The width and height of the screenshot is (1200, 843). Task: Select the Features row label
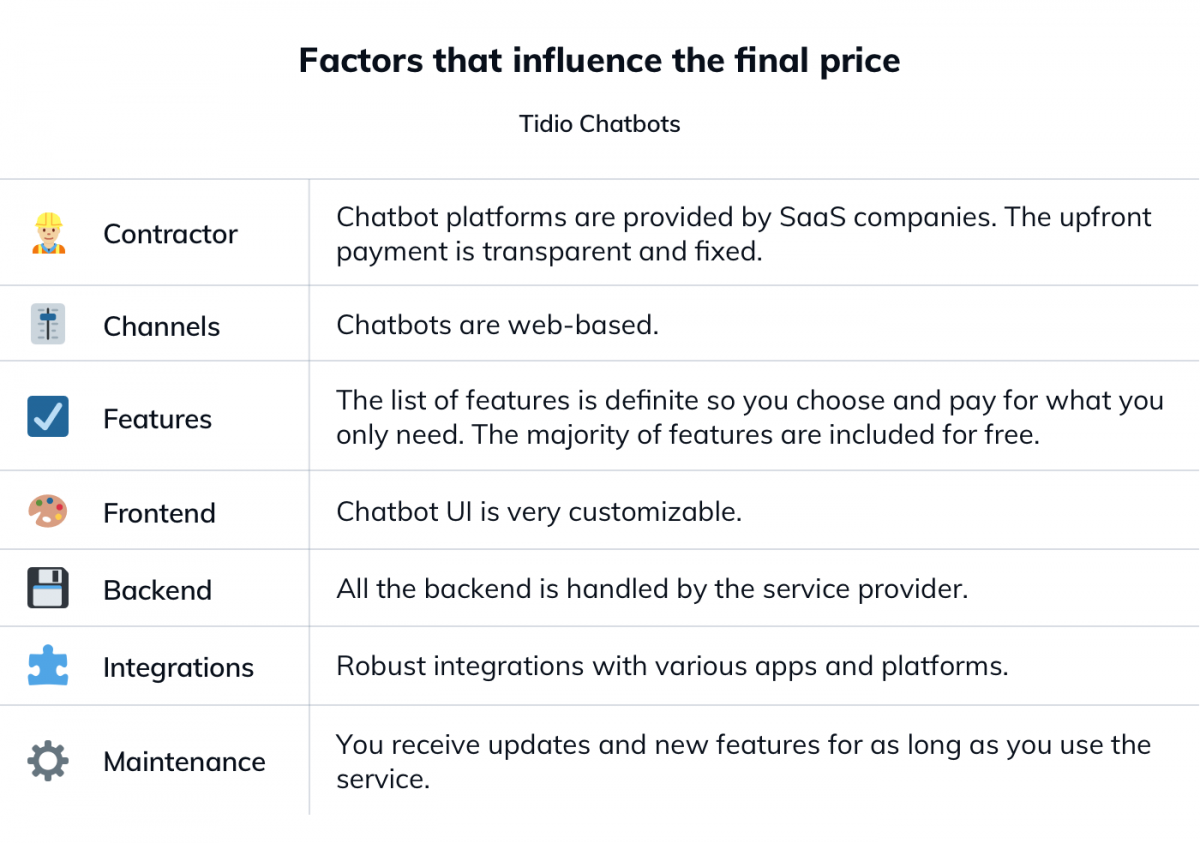coord(157,419)
